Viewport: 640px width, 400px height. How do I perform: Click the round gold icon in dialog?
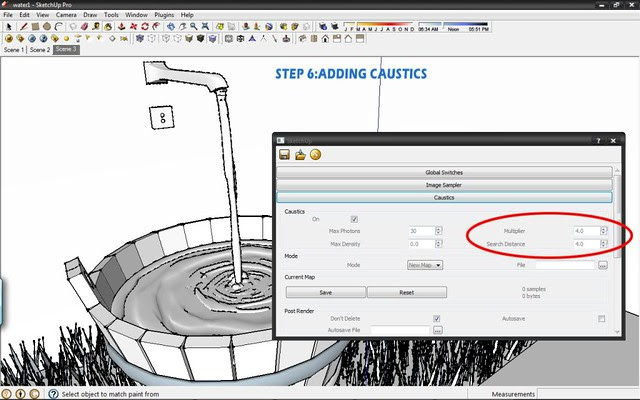(316, 155)
